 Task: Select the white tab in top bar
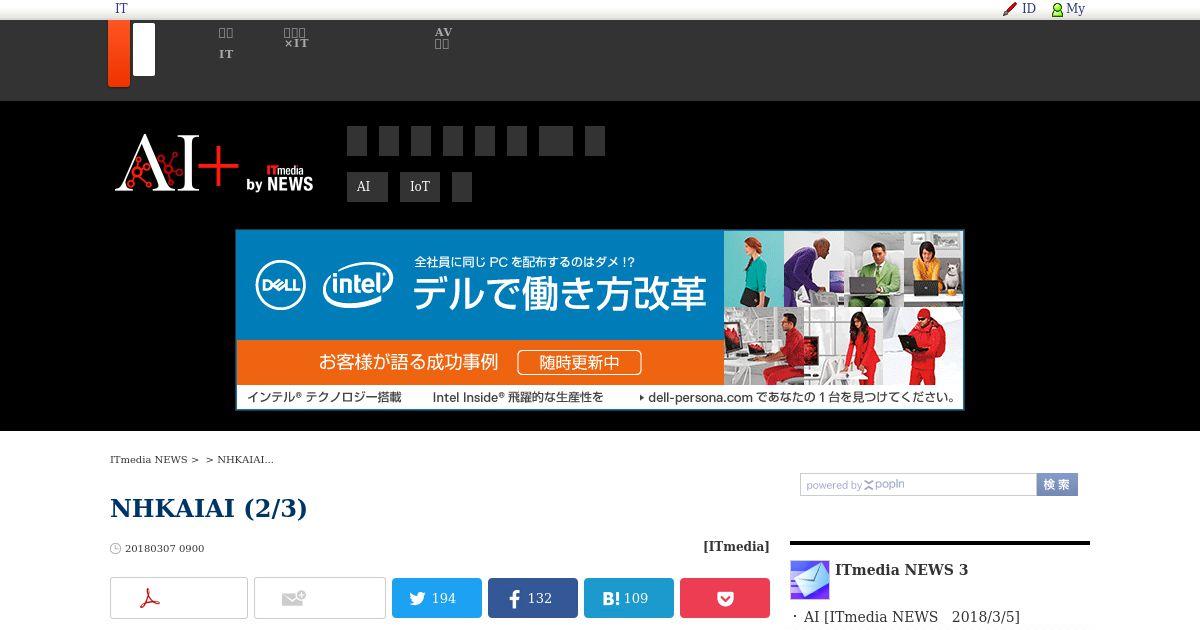click(144, 50)
